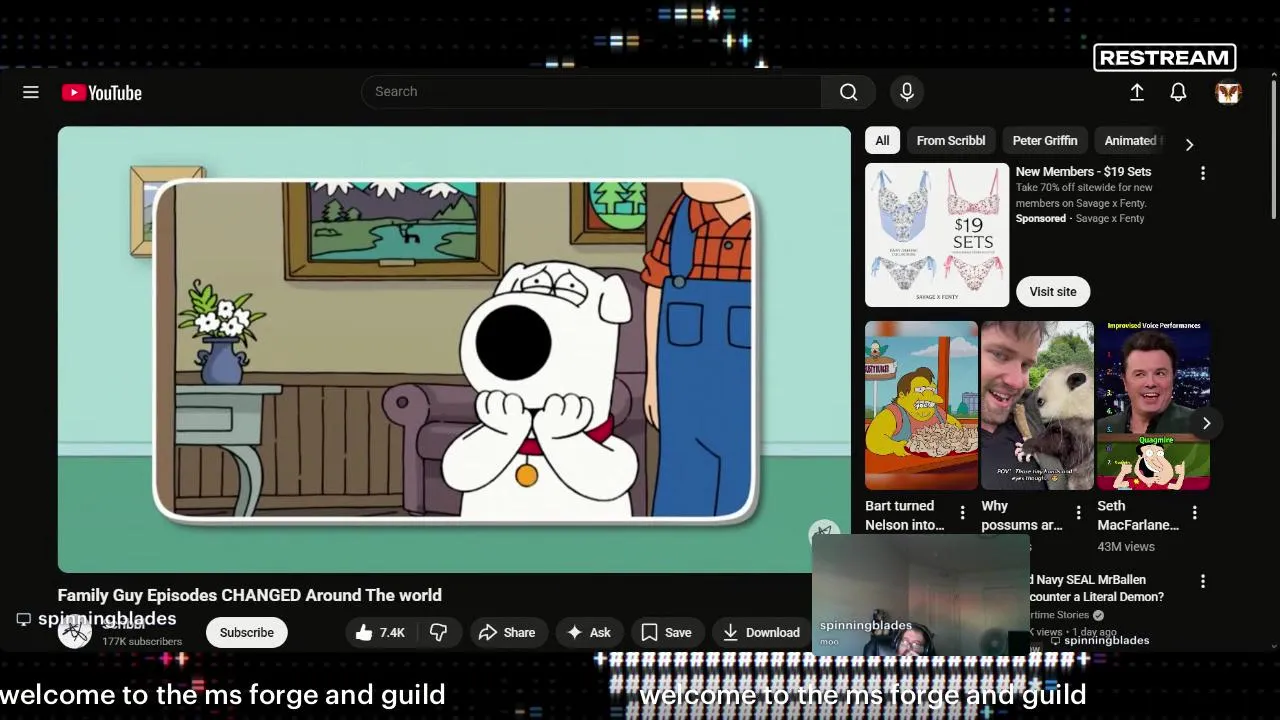
Task: Save the video to a playlist
Action: (x=666, y=633)
